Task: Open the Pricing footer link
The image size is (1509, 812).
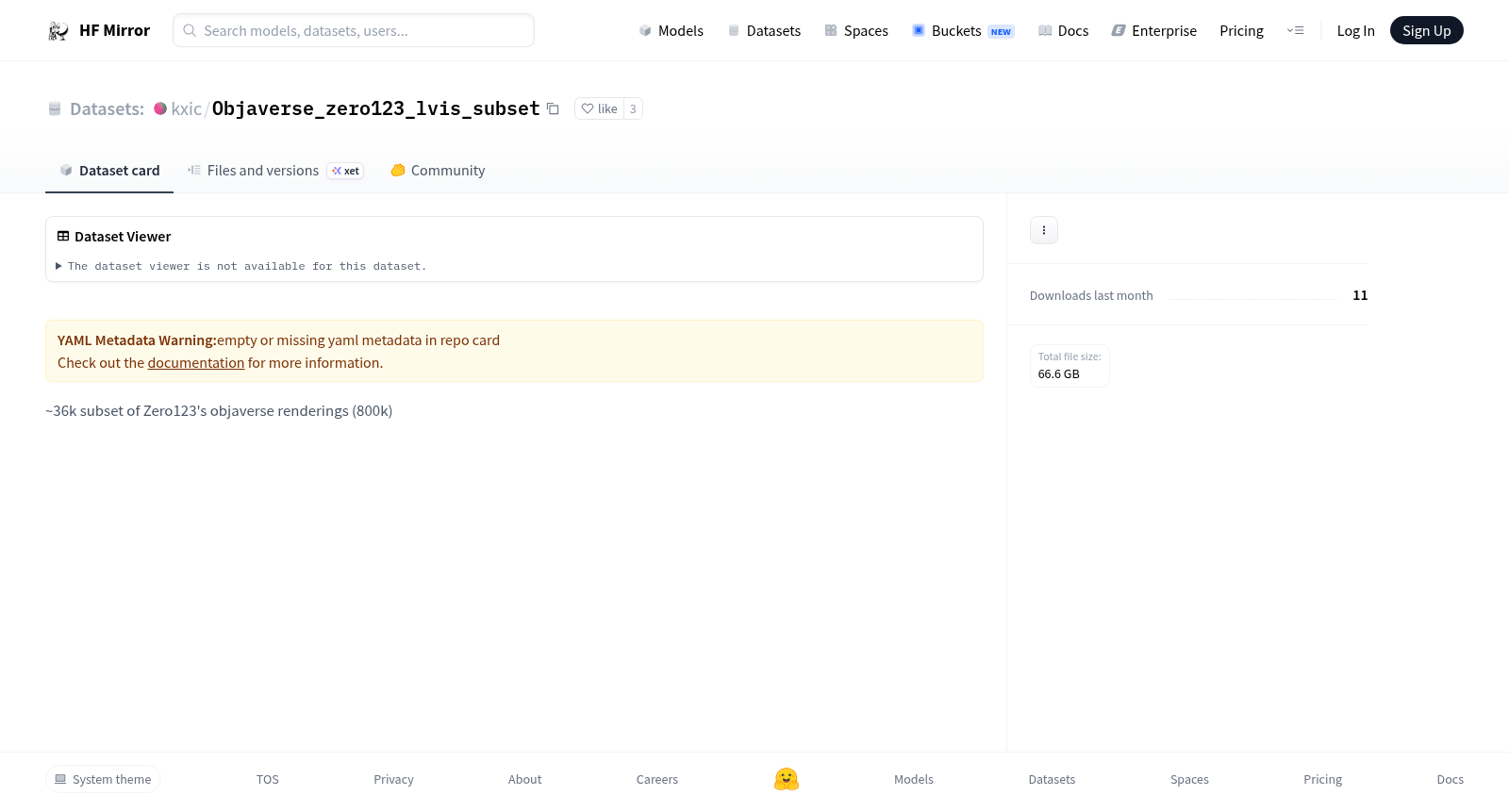Action: coord(1322,780)
